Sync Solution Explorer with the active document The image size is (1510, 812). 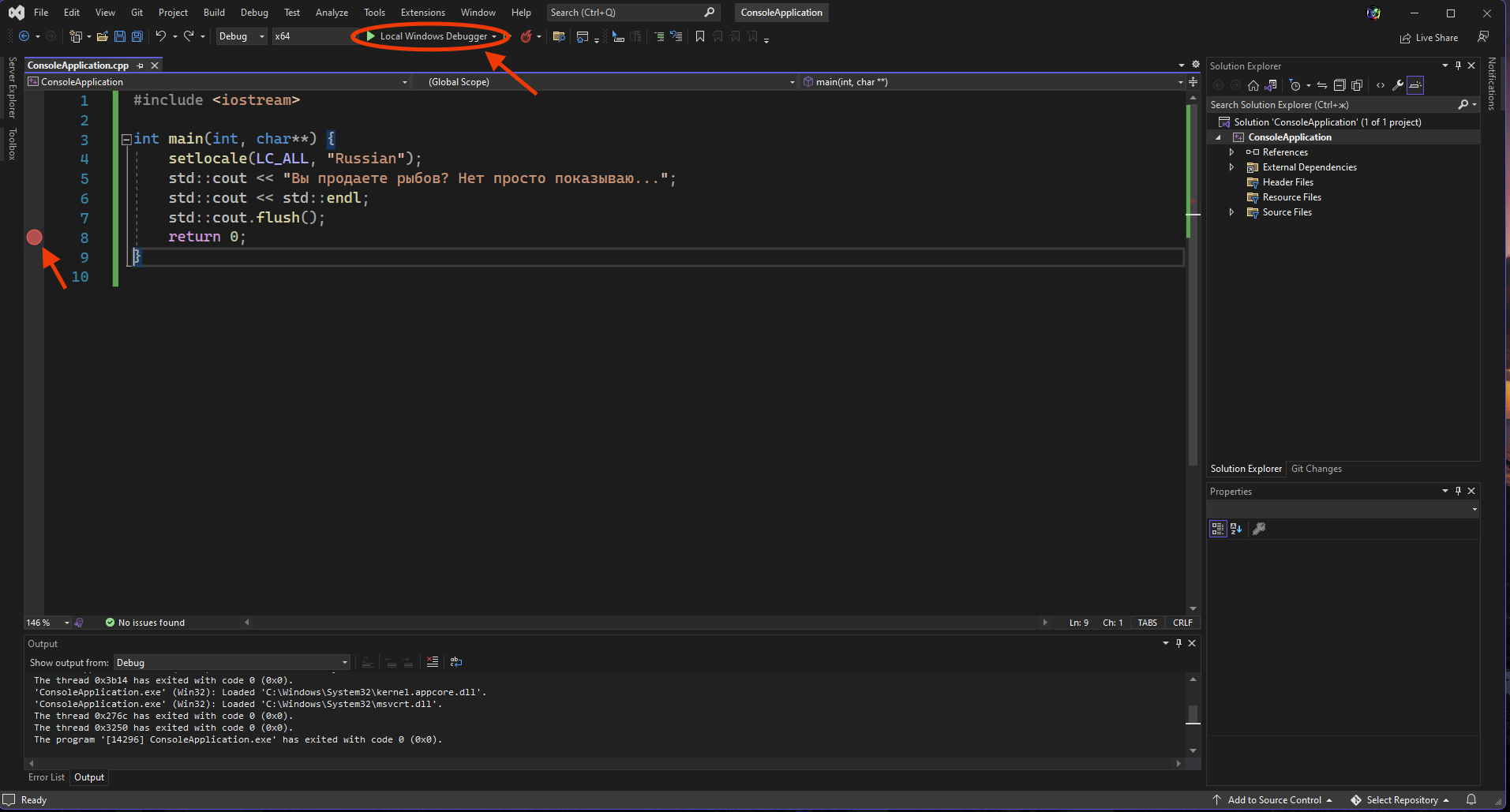tap(1272, 85)
